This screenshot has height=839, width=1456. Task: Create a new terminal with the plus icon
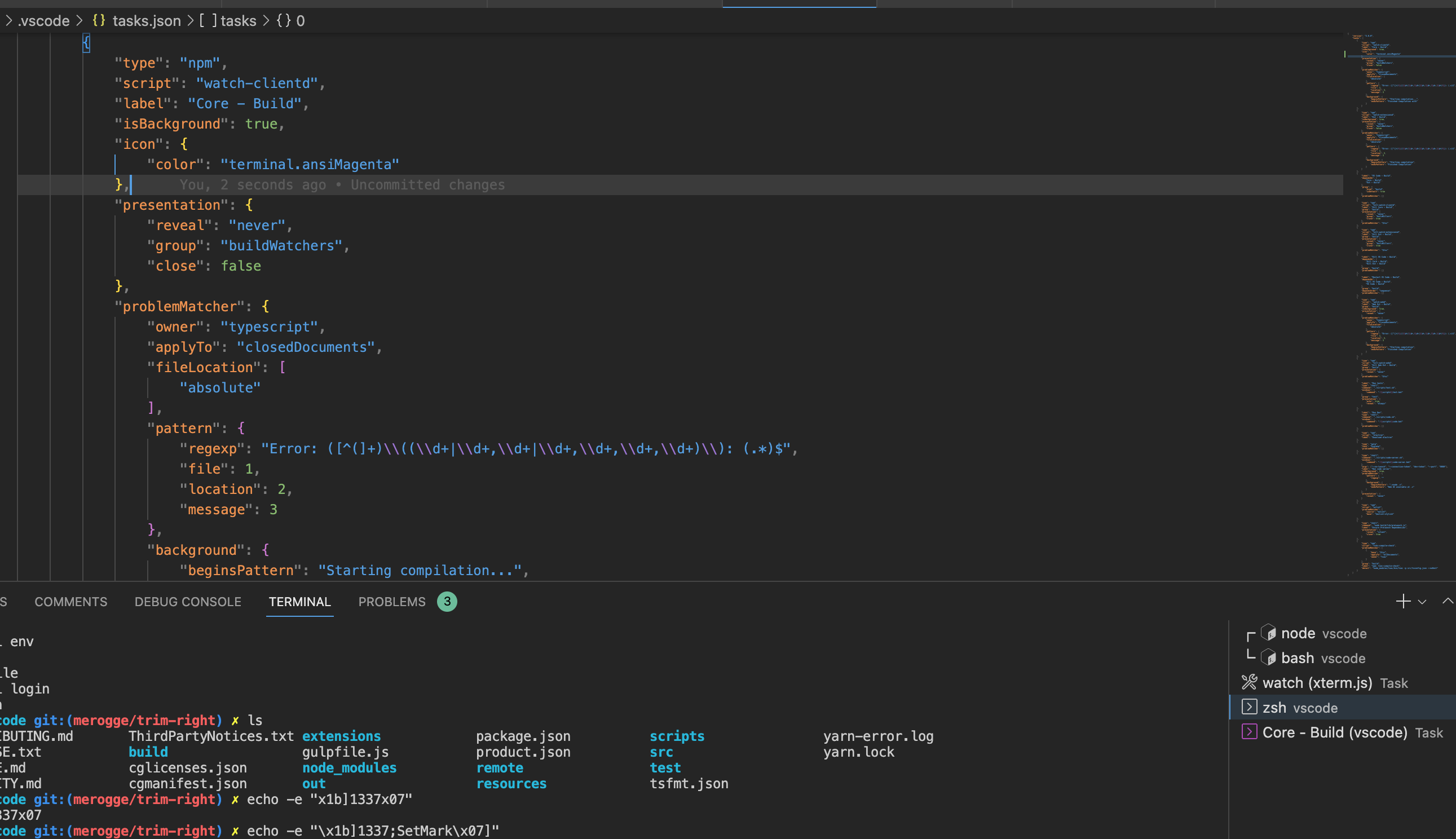[1404, 602]
